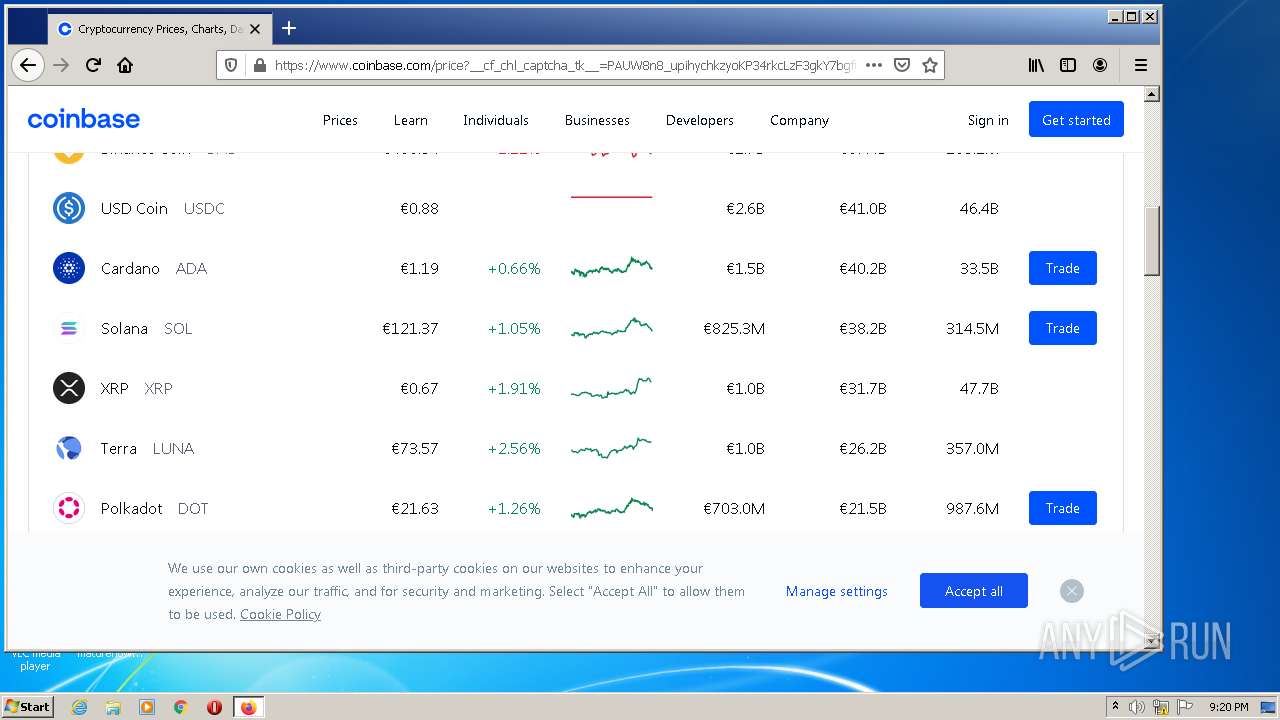Click the Cardano logo icon

pyautogui.click(x=69, y=268)
